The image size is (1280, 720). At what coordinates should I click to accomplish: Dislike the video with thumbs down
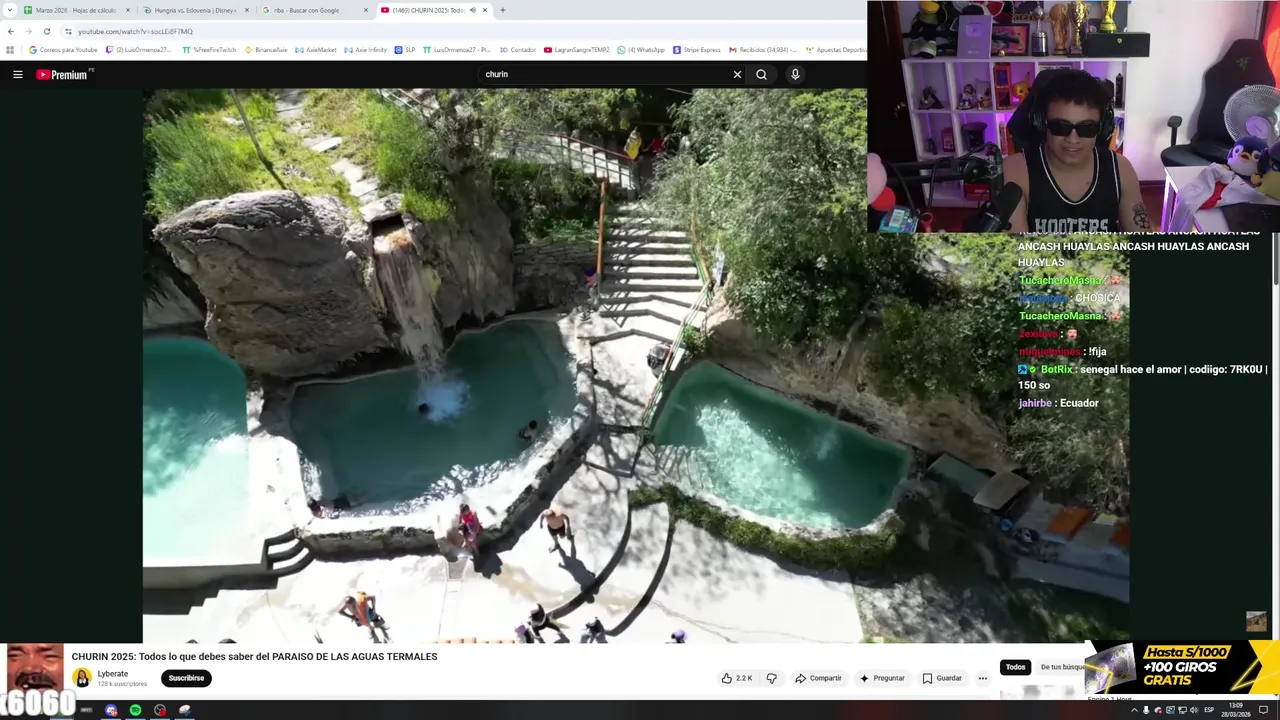tap(771, 678)
